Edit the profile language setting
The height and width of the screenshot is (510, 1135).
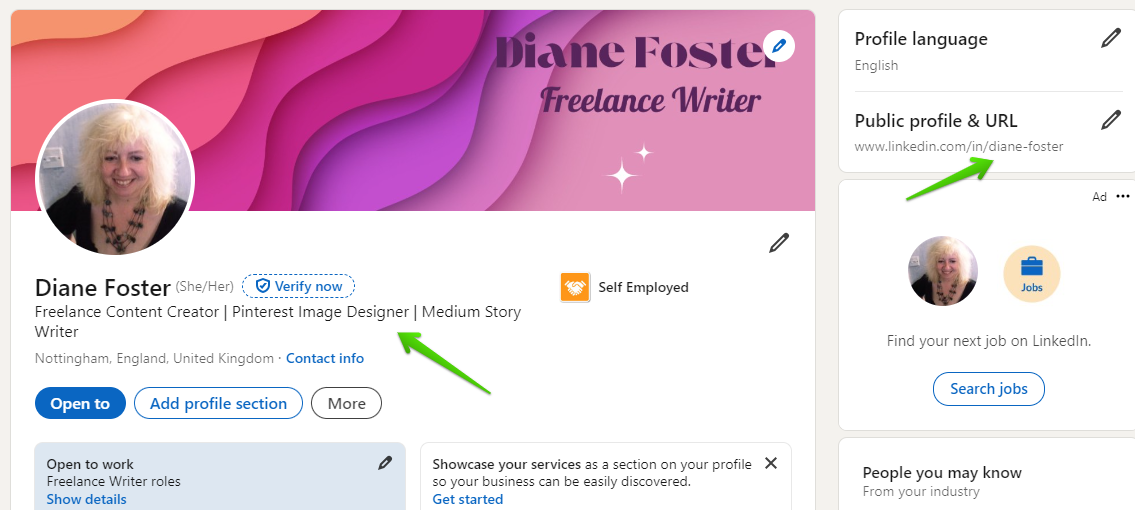[1110, 39]
